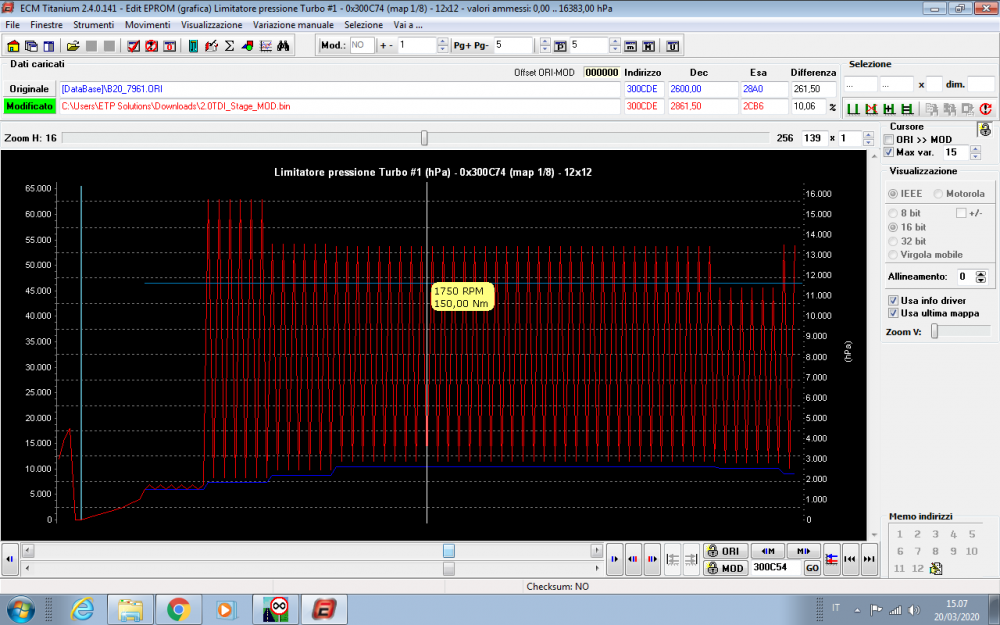Click the red checkmark checksum icon
The height and width of the screenshot is (625, 1000).
pyautogui.click(x=133, y=46)
